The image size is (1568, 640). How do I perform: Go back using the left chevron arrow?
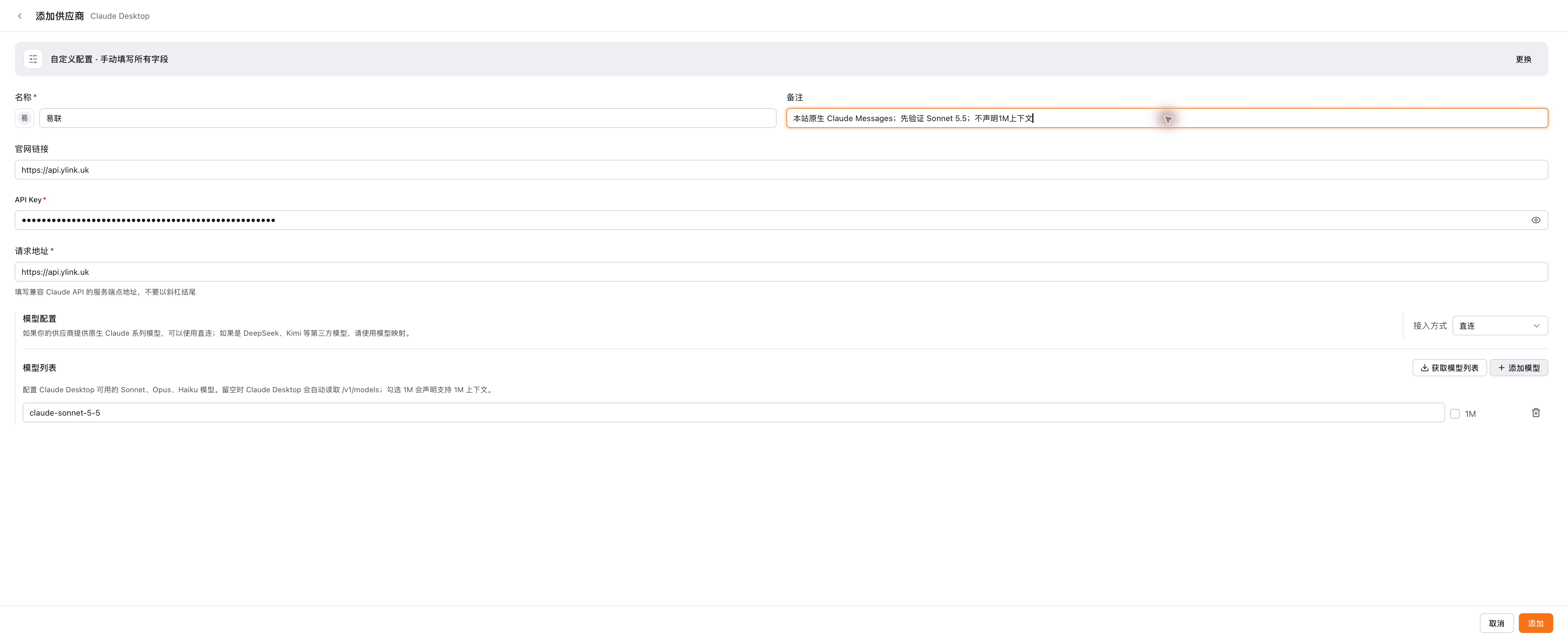[x=19, y=16]
